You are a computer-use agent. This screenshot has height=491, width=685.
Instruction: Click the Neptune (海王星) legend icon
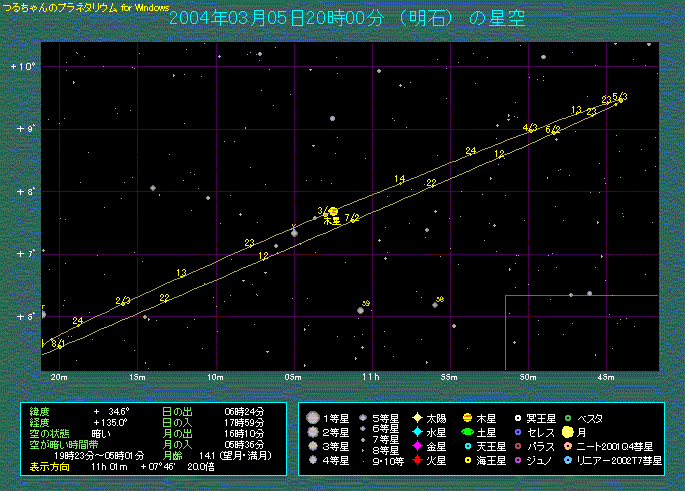(x=467, y=460)
